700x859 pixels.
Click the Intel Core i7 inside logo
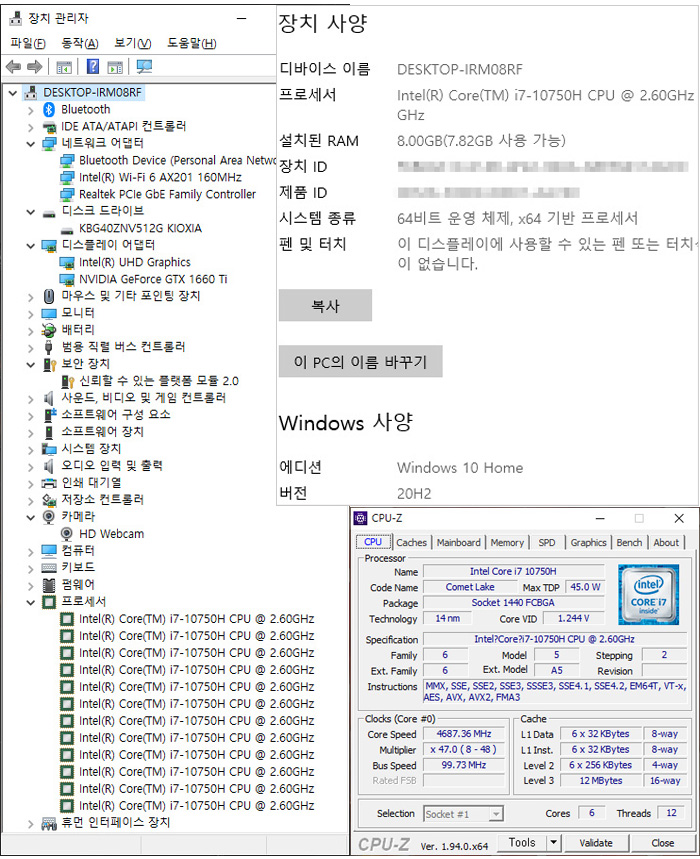[649, 594]
